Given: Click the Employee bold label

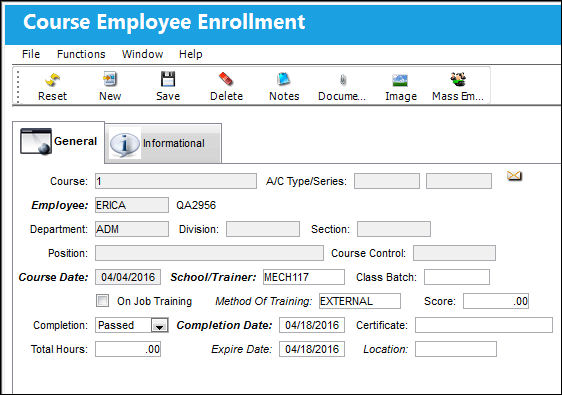Looking at the screenshot, I should (59, 205).
